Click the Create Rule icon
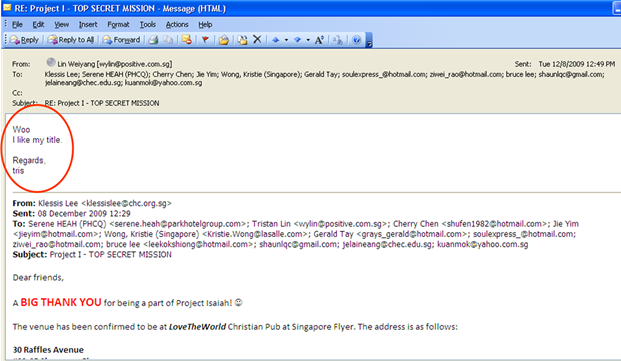This screenshot has height=361, width=621. coord(242,40)
